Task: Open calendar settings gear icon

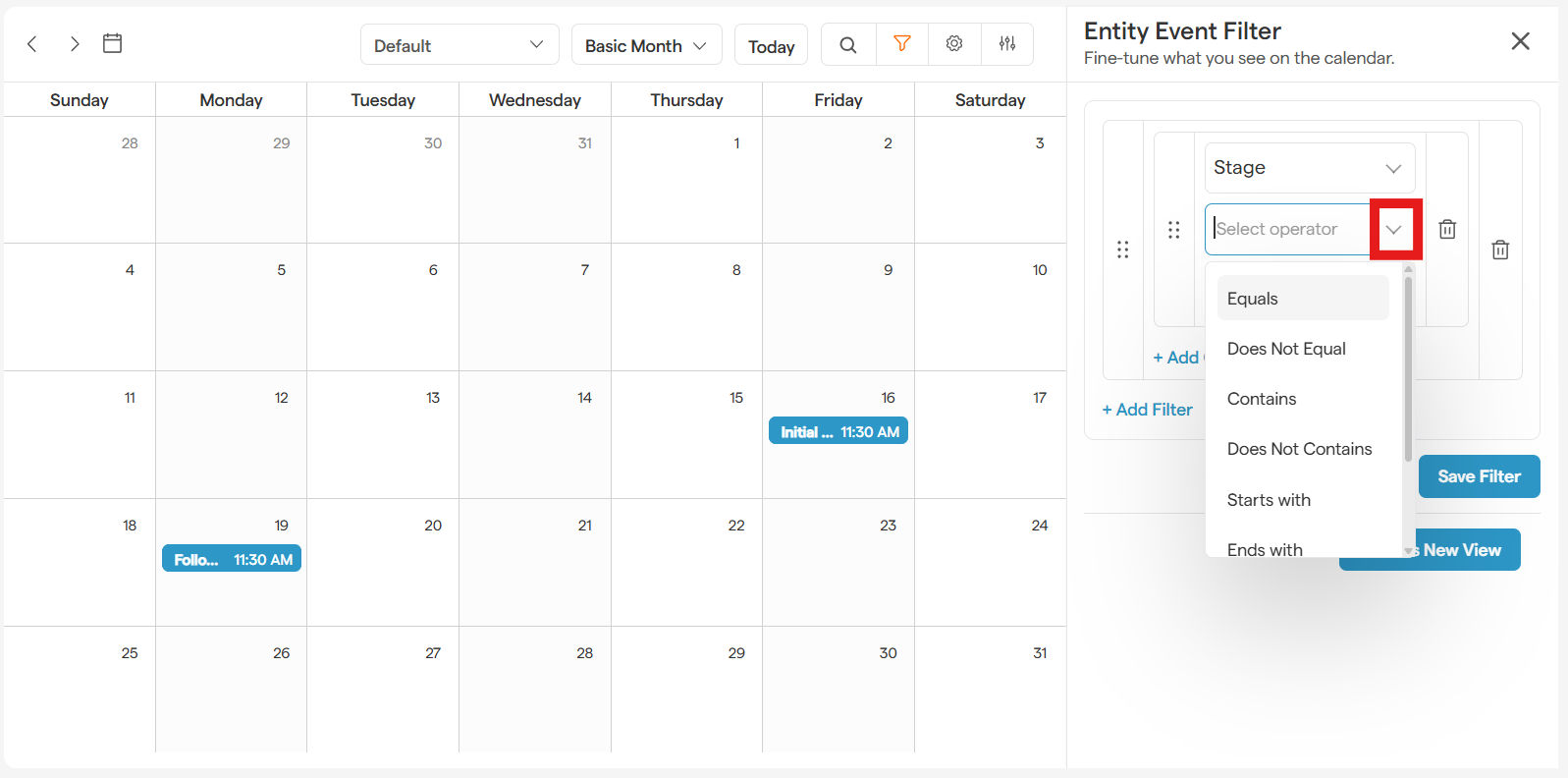Action: click(x=954, y=44)
